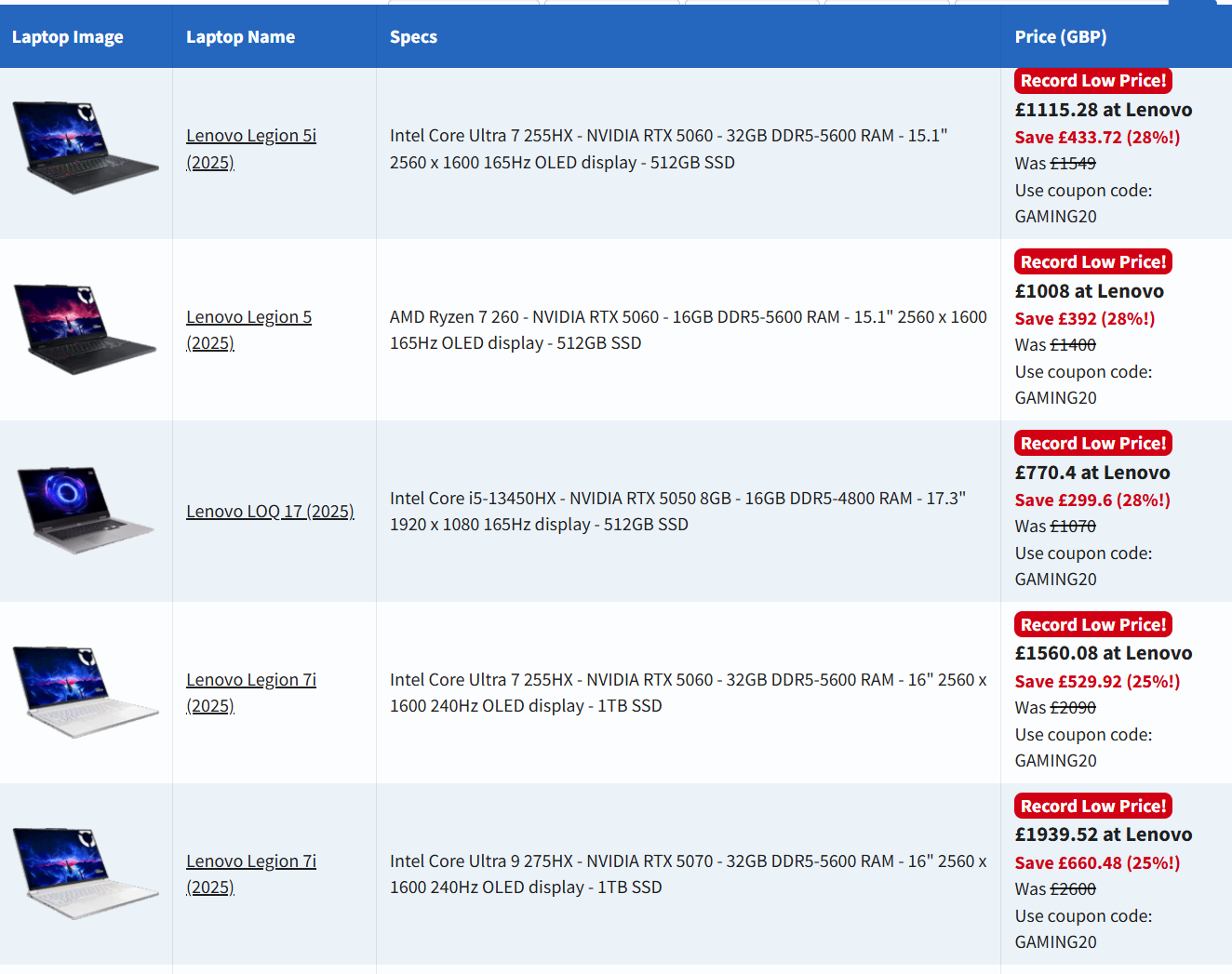The width and height of the screenshot is (1232, 974).
Task: Click the Save £299.6 (28%!) text
Action: pos(1092,500)
